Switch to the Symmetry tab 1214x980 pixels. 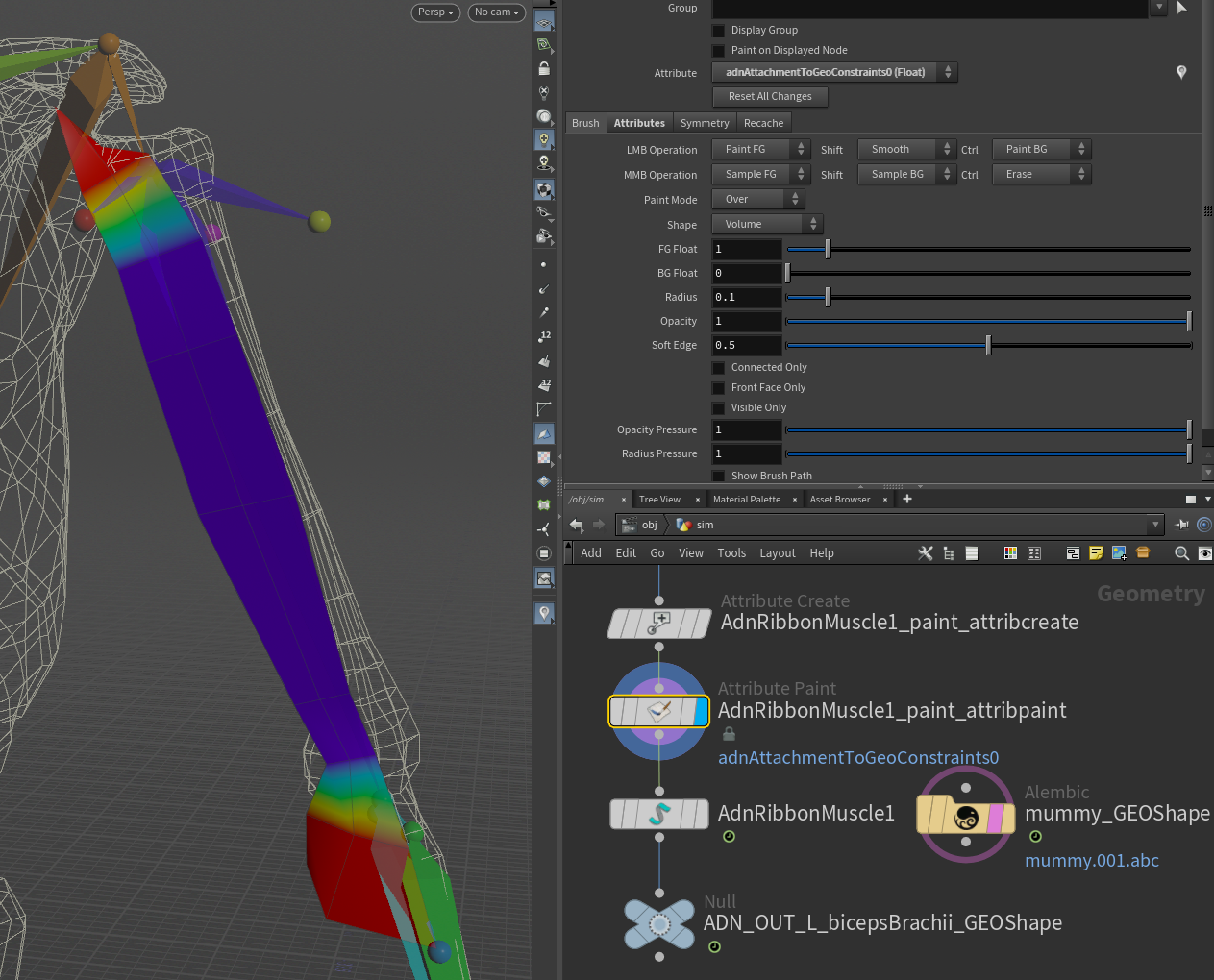(x=705, y=122)
